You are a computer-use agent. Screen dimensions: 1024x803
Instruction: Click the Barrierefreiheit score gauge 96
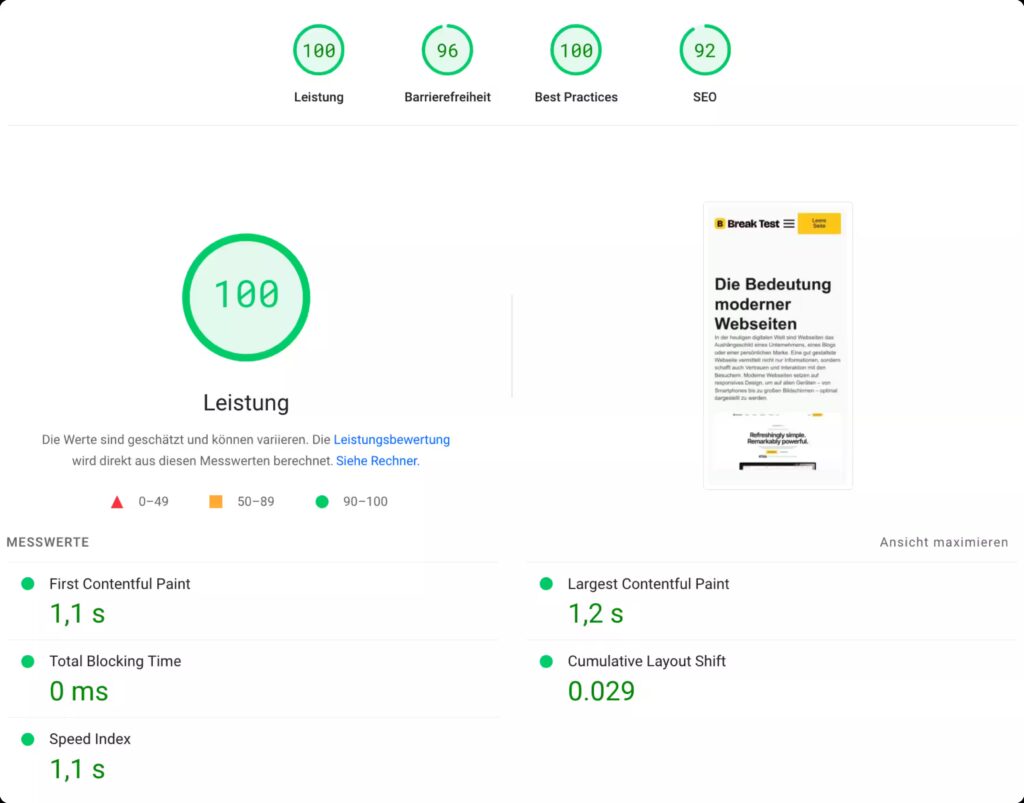(x=447, y=51)
